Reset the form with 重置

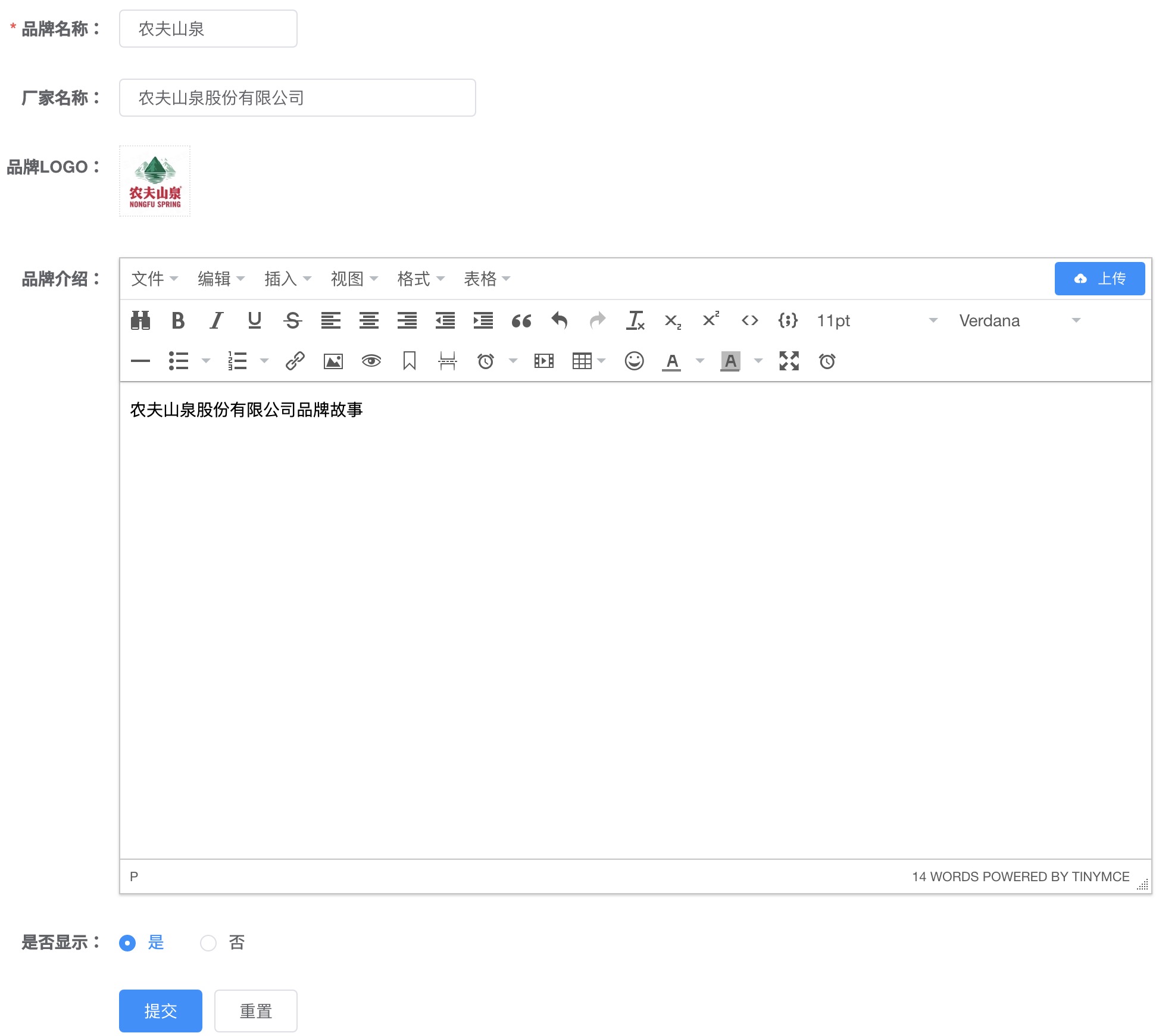pyautogui.click(x=256, y=1011)
